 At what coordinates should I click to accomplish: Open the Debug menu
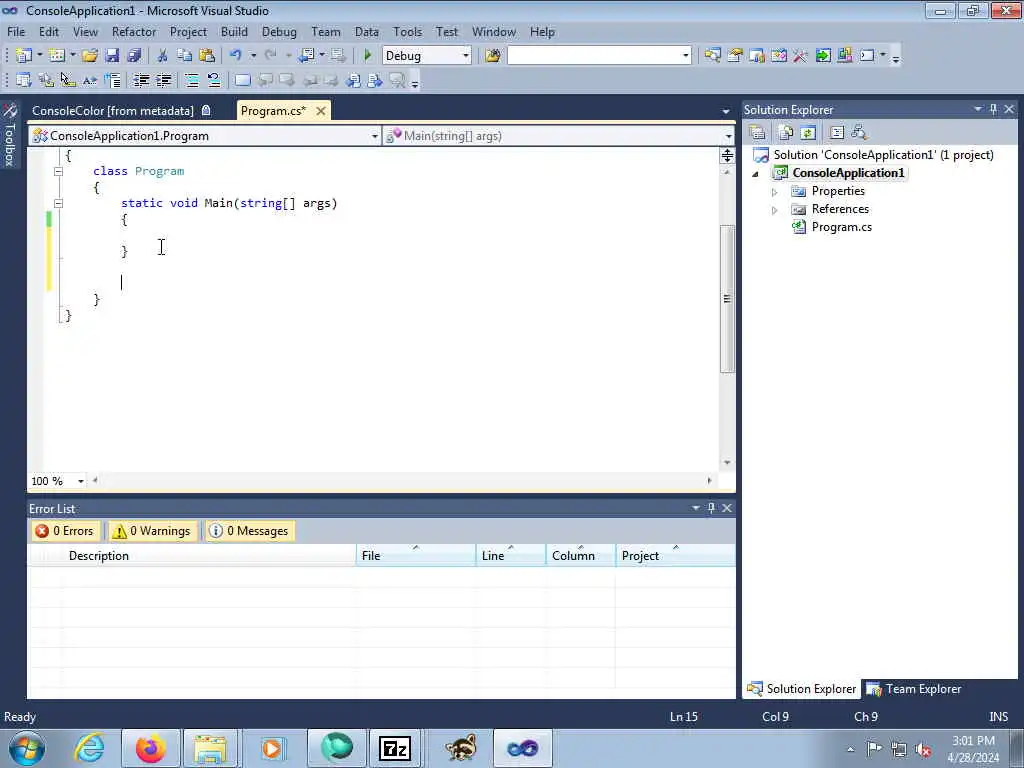tap(279, 32)
